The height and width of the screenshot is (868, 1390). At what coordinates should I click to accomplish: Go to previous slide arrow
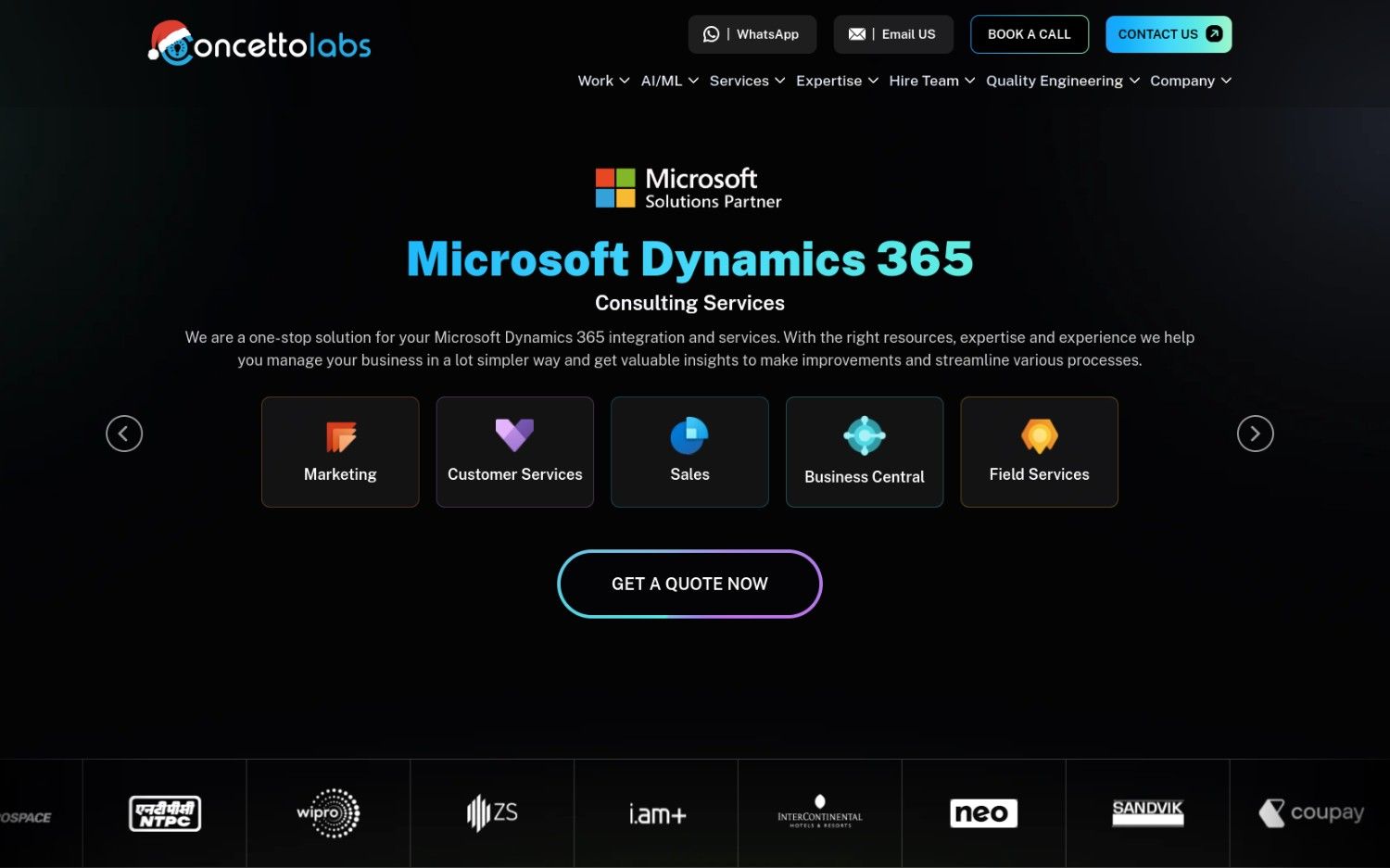(x=124, y=434)
